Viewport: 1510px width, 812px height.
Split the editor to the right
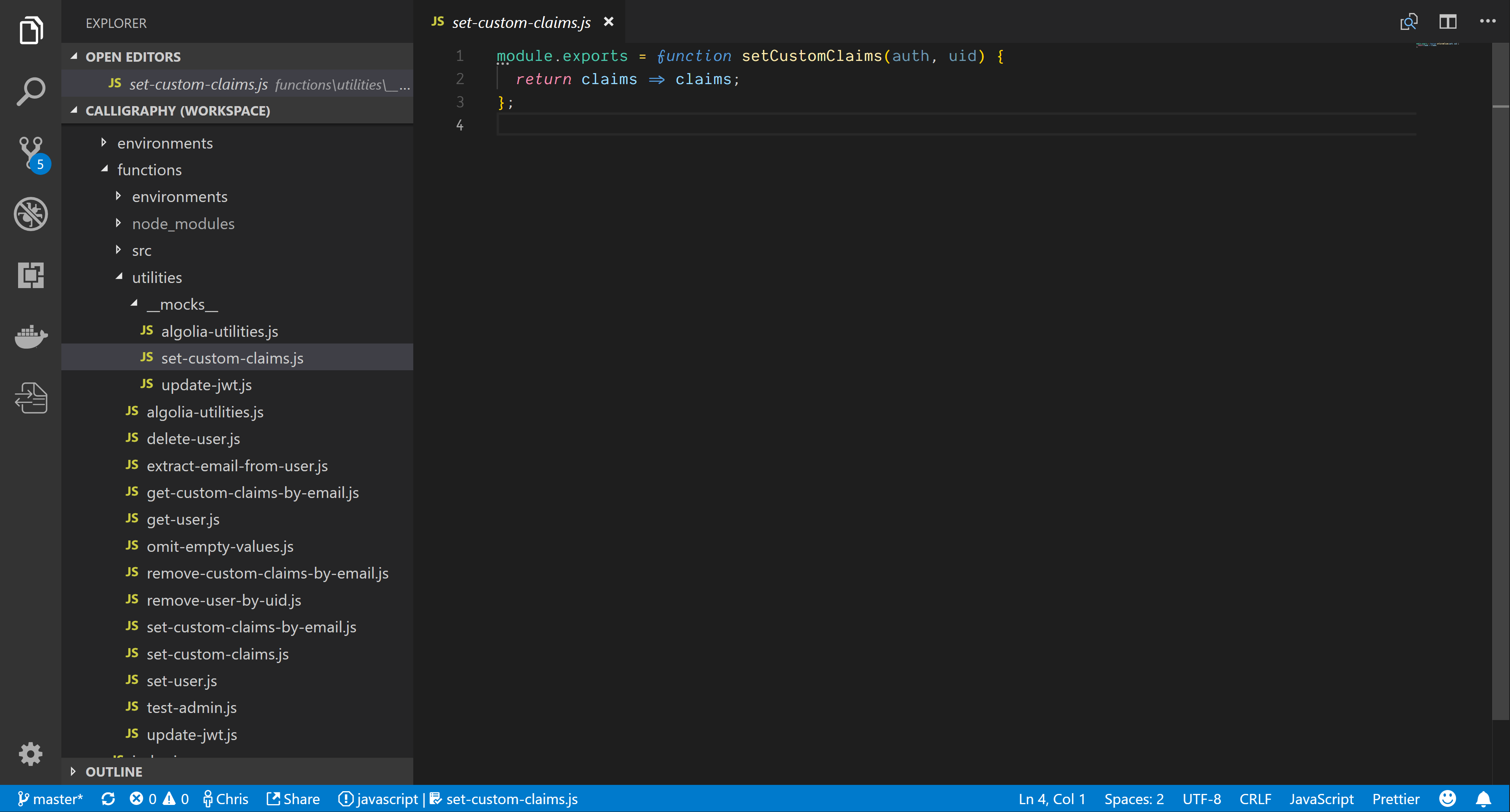(x=1448, y=22)
